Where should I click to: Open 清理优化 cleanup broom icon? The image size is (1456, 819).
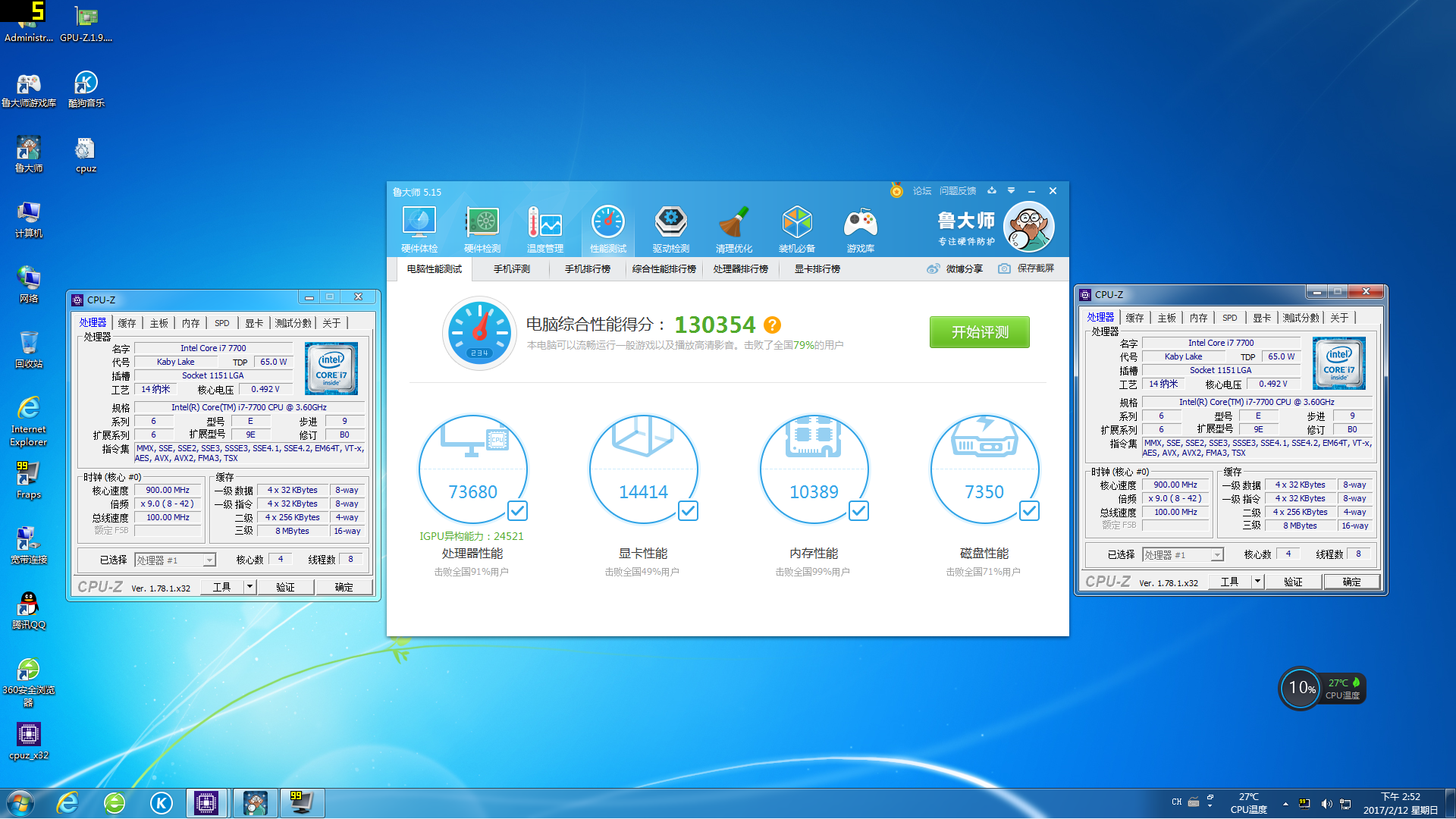point(734,229)
